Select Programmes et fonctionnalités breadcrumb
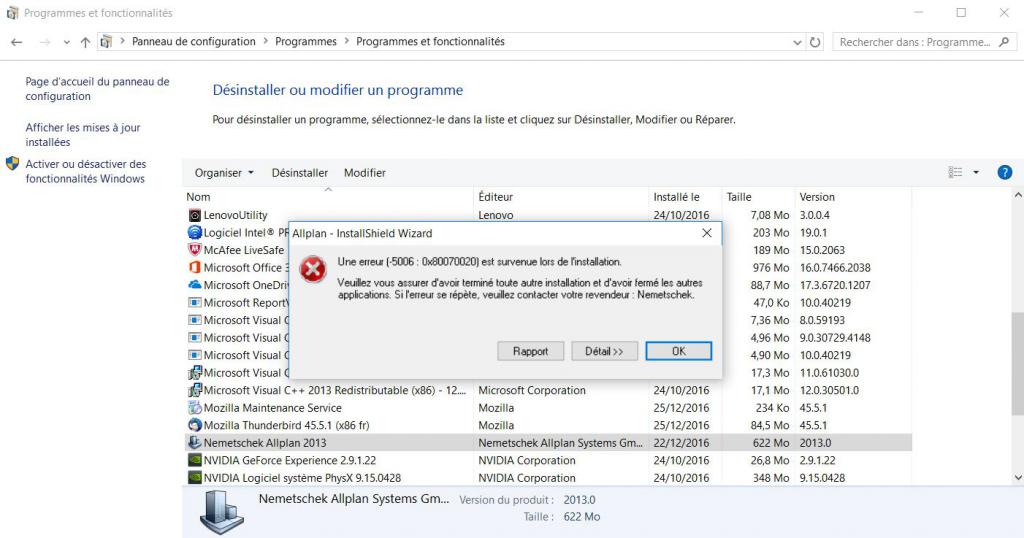Viewport: 1024px width, 538px height. coord(430,41)
